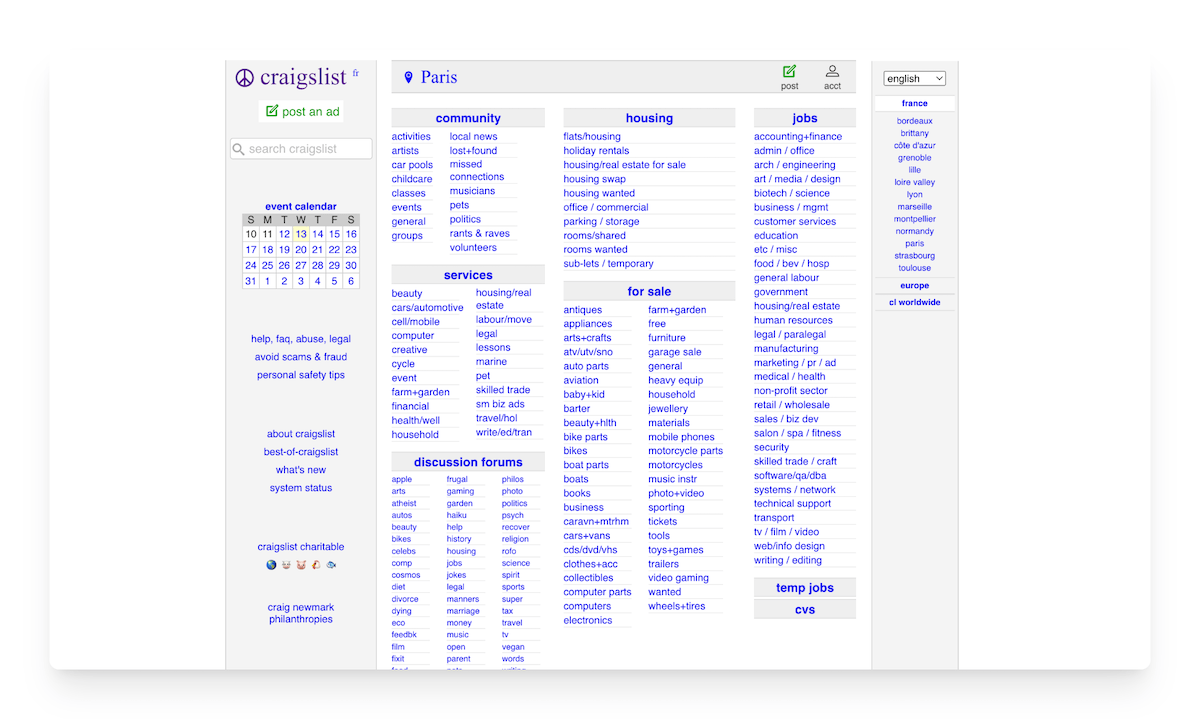1200x719 pixels.
Task: Open sub-lets / temporary housing
Action: point(608,264)
